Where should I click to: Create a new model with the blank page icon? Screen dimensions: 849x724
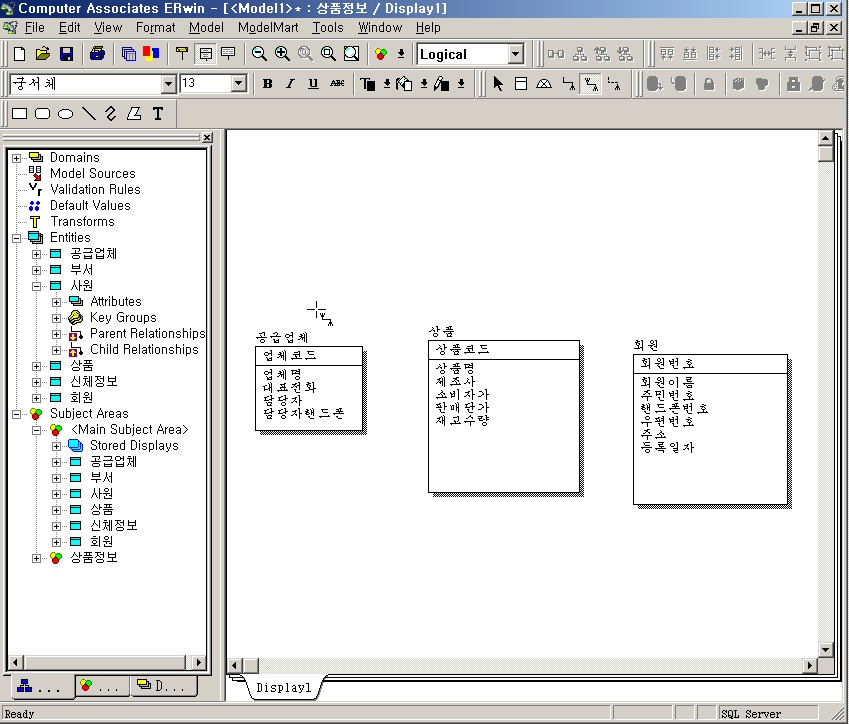click(x=19, y=54)
